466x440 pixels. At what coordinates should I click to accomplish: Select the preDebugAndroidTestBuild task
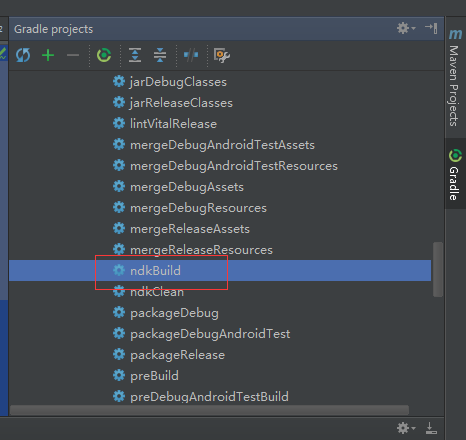tap(209, 397)
